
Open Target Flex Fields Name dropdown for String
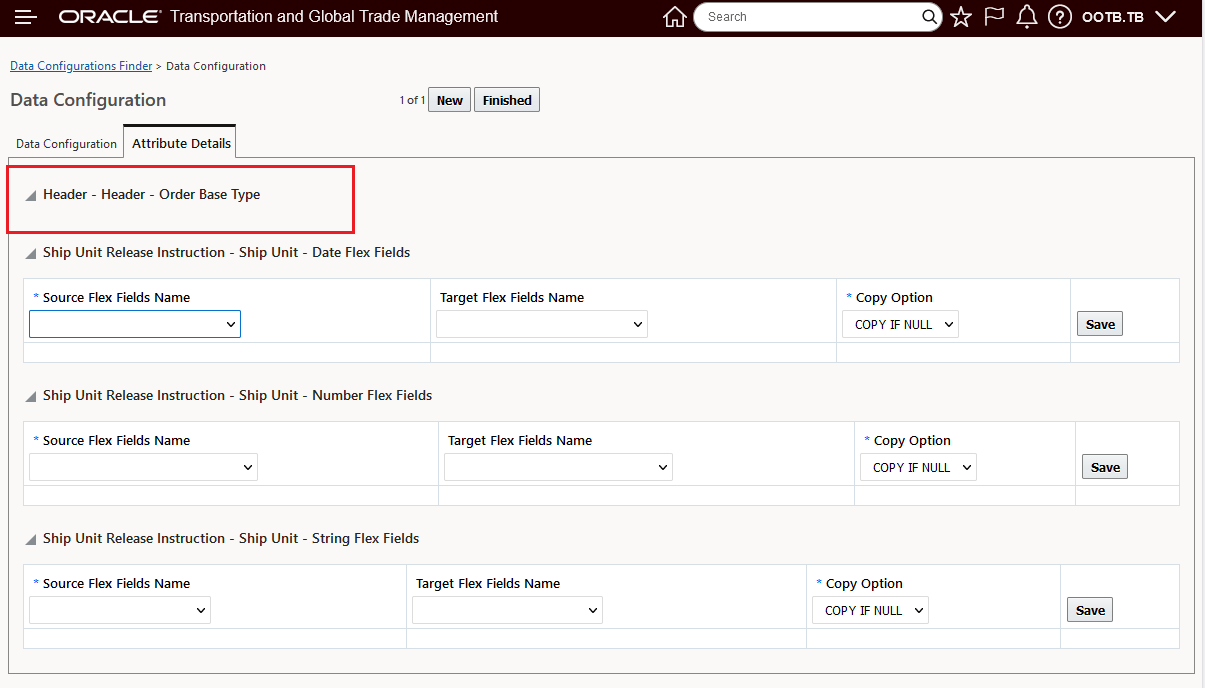tap(507, 610)
